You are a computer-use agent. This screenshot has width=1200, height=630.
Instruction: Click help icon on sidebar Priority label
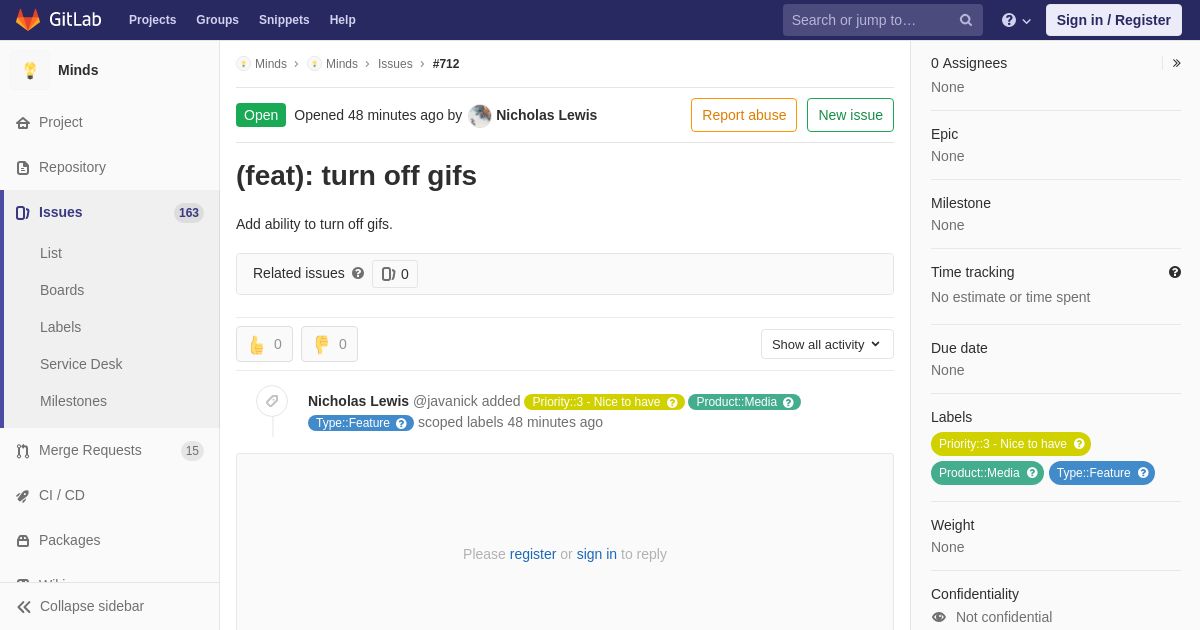tap(1079, 444)
